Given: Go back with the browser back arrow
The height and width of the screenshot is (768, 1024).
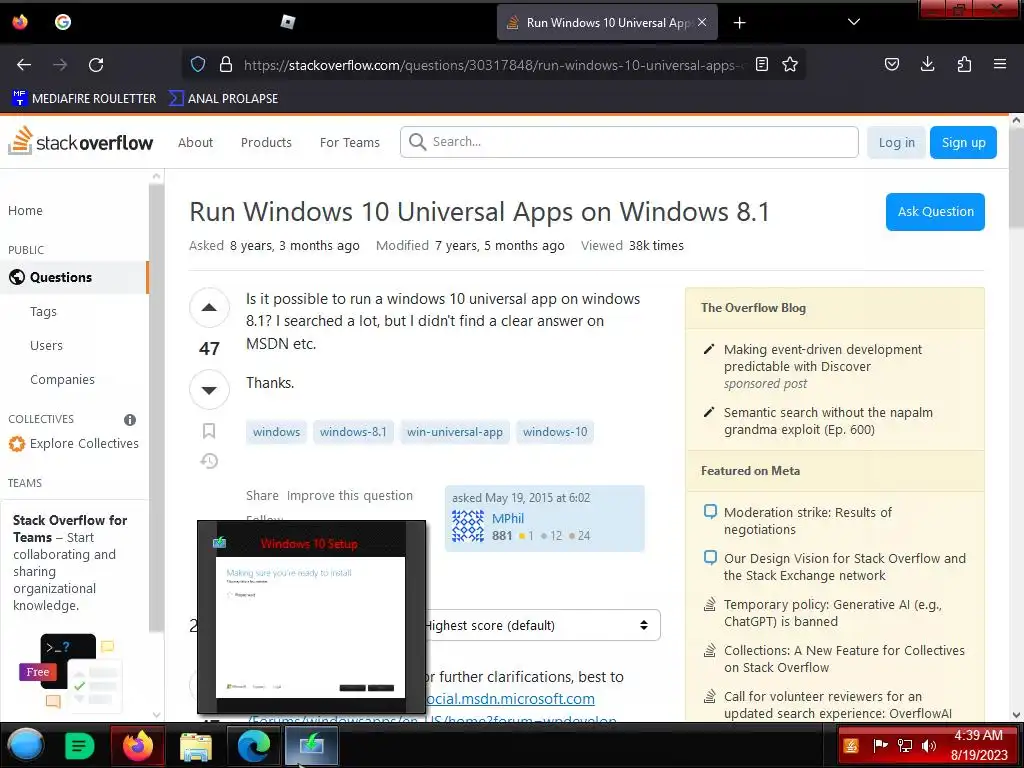Looking at the screenshot, I should [24, 65].
